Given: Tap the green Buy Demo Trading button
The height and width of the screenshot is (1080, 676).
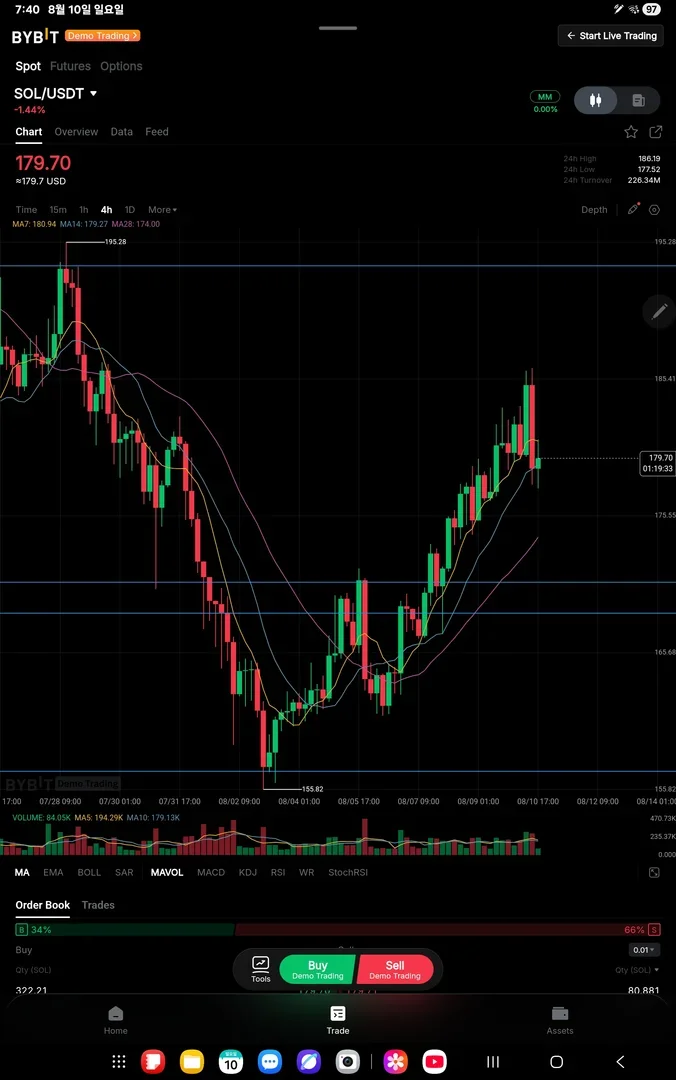Looking at the screenshot, I should click(x=318, y=969).
